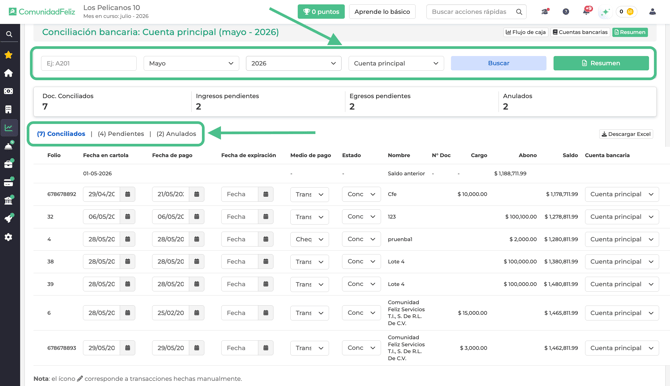Click the ComunidadFeliz logo
Screen dimensions: 670x386
coord(42,12)
